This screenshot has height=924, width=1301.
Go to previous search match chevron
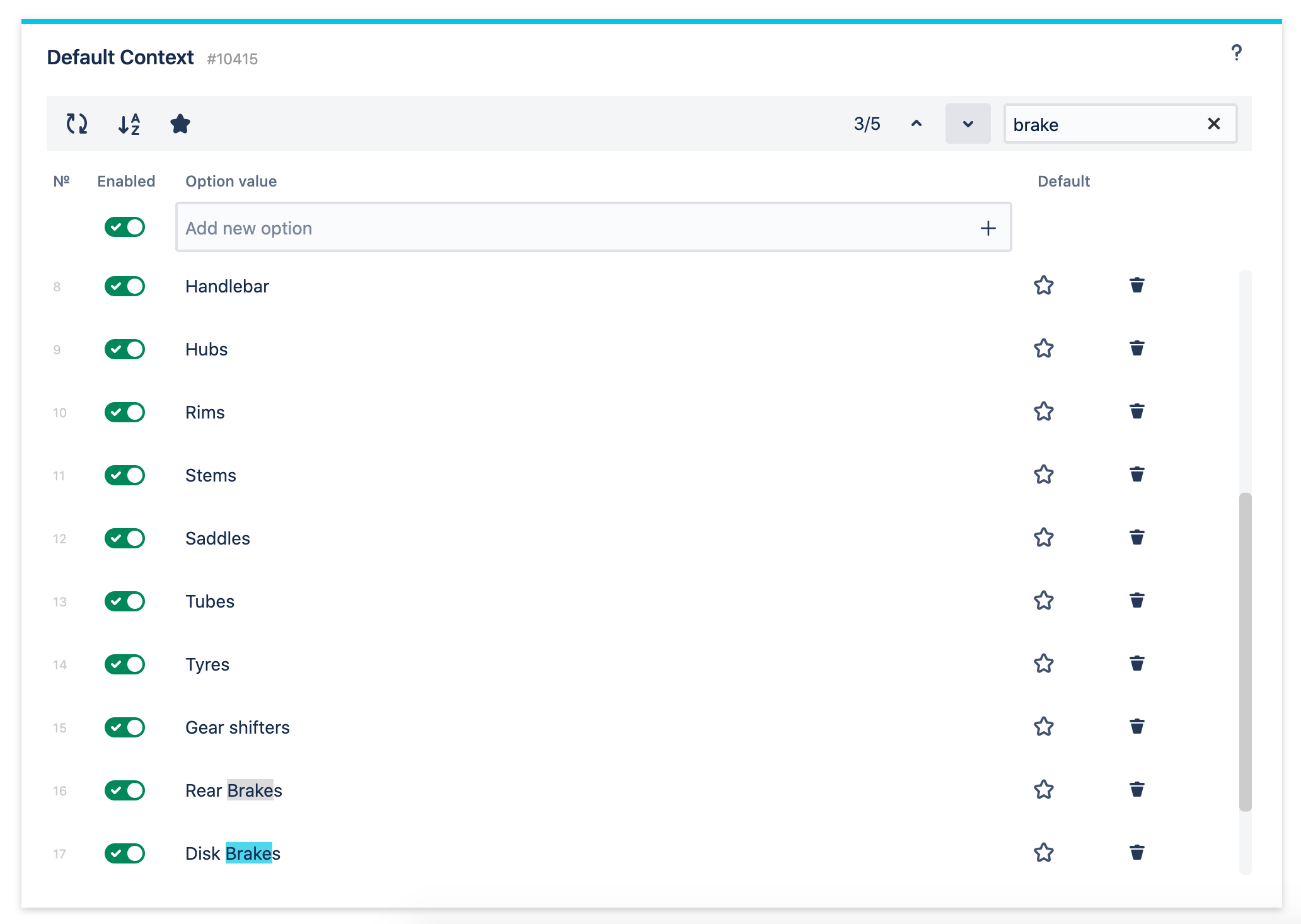[916, 124]
